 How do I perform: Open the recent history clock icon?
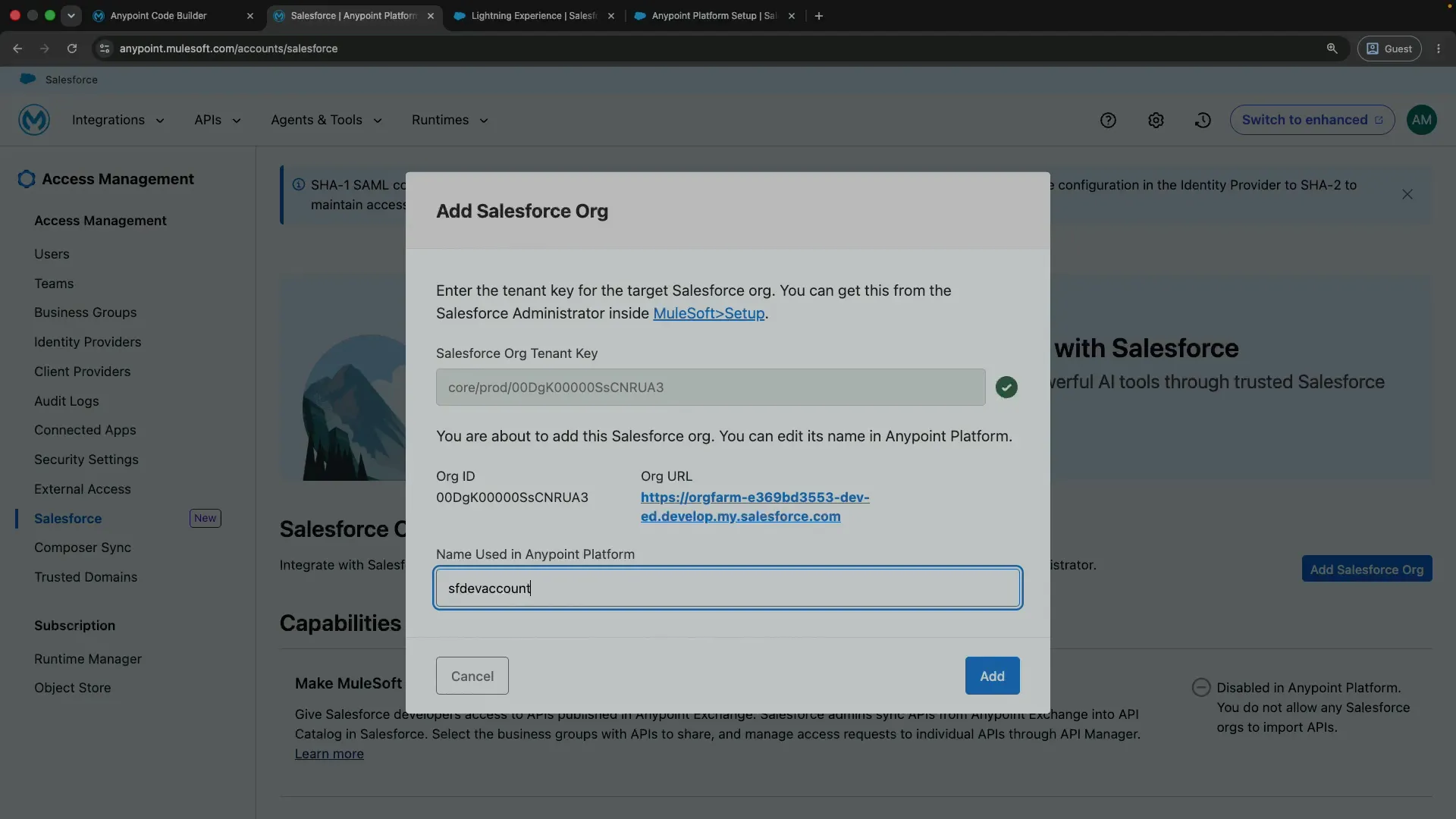(1203, 120)
